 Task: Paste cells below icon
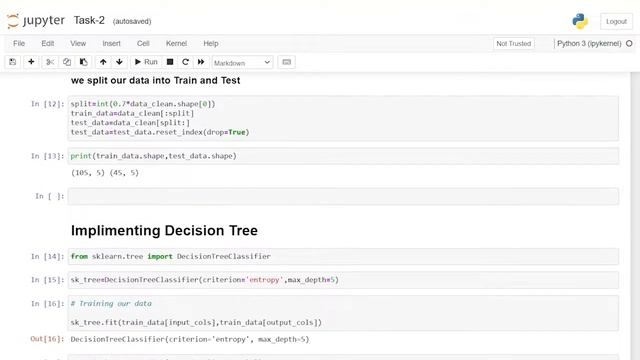coord(84,62)
